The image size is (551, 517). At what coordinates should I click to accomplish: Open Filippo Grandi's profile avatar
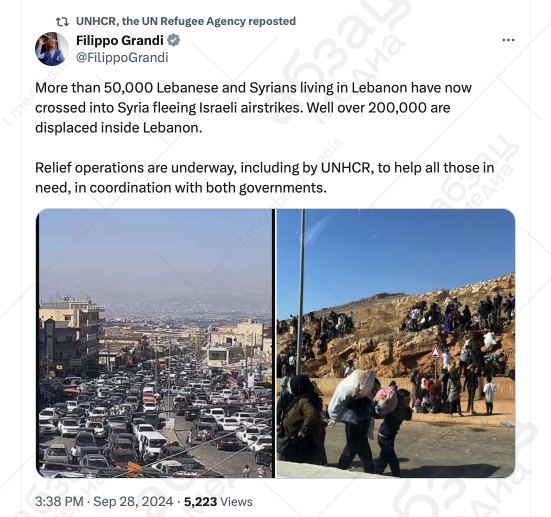click(x=52, y=49)
